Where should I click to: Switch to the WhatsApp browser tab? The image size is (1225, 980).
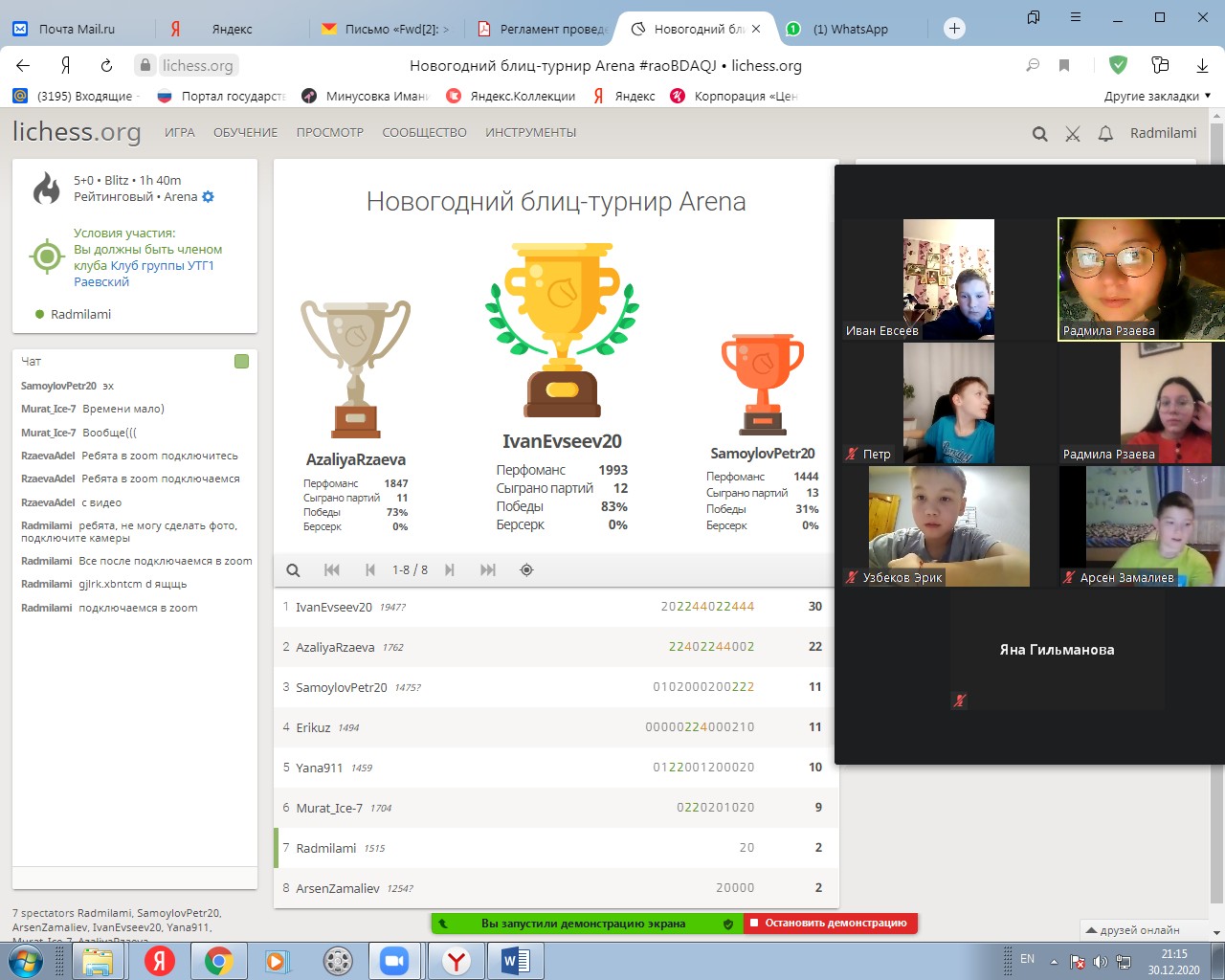pyautogui.click(x=850, y=29)
